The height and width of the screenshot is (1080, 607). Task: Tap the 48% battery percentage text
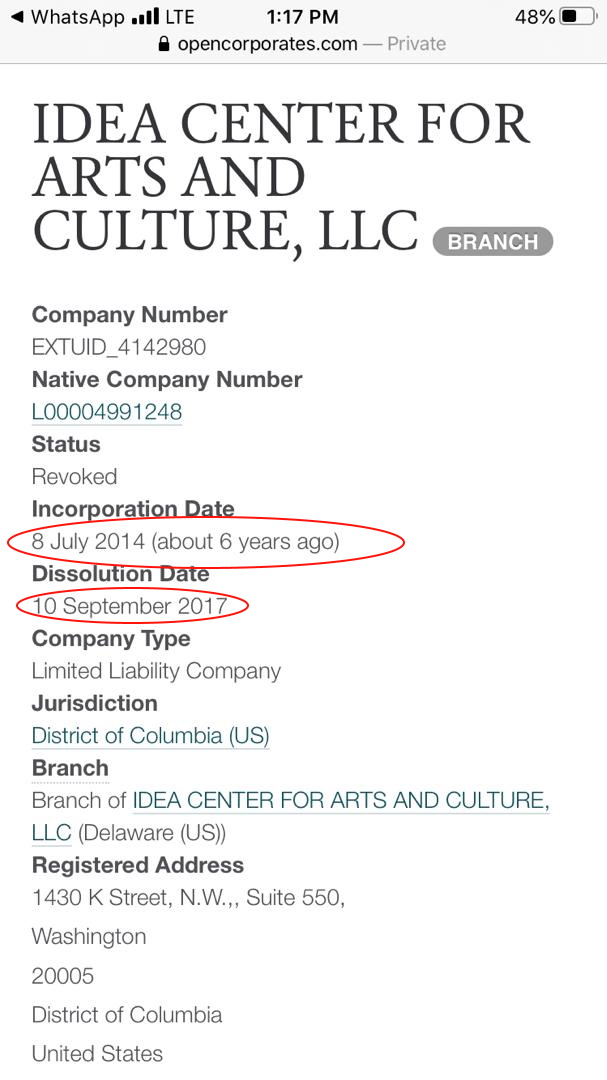pyautogui.click(x=534, y=17)
